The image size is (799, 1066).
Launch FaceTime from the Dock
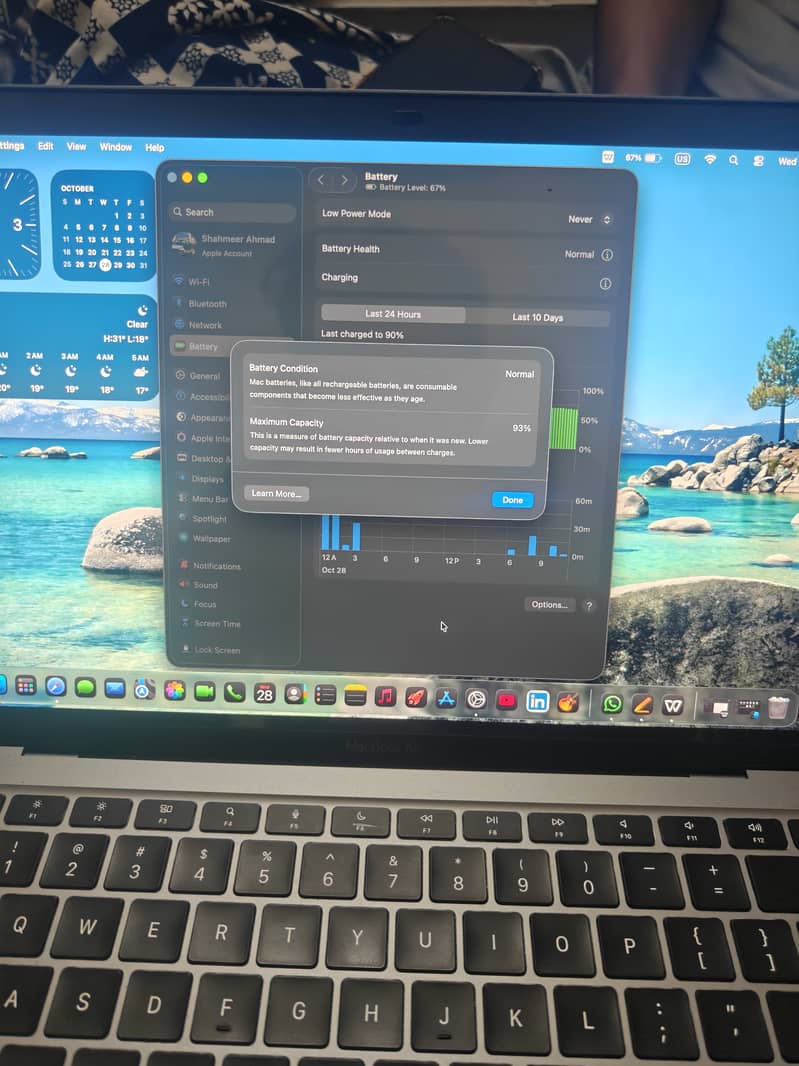click(204, 692)
